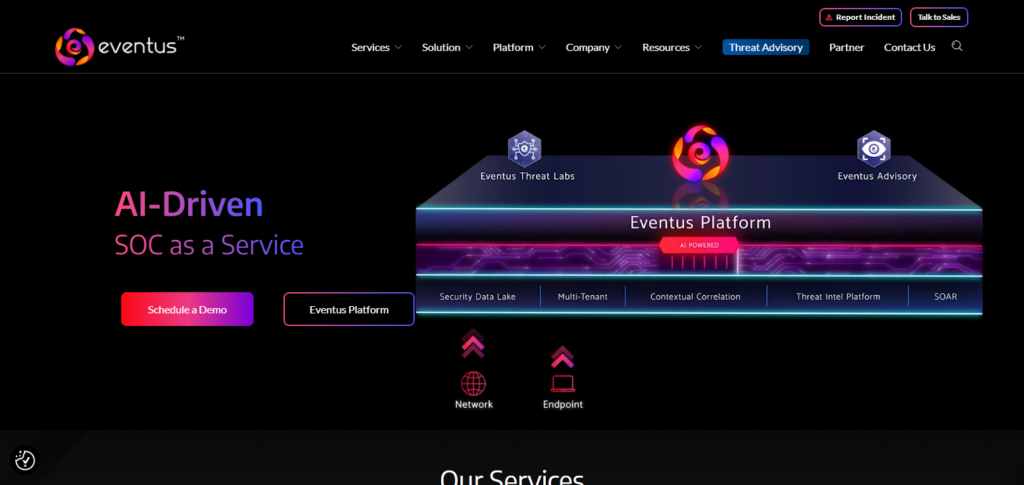Expand the Resources dropdown menu
The width and height of the screenshot is (1024, 485).
tap(672, 48)
